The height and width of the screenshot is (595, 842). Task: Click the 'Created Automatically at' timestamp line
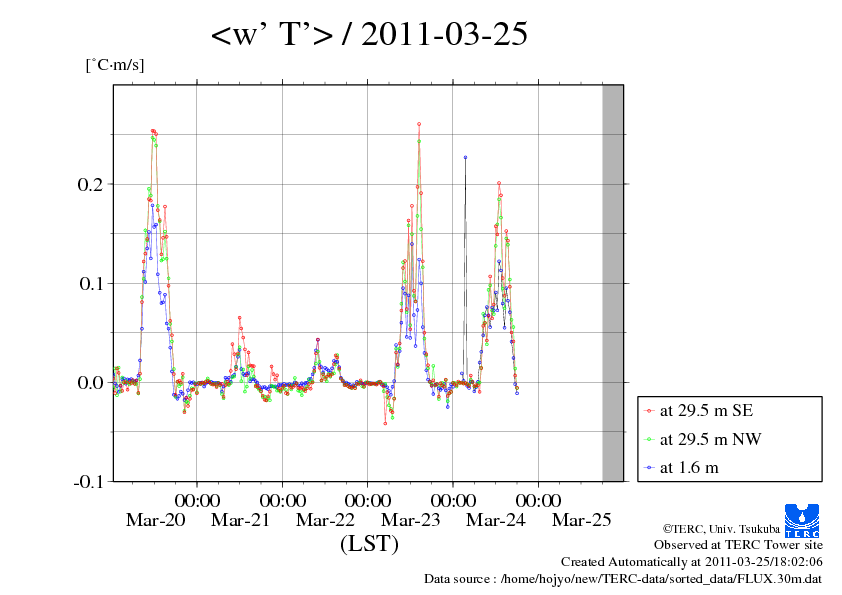point(692,562)
